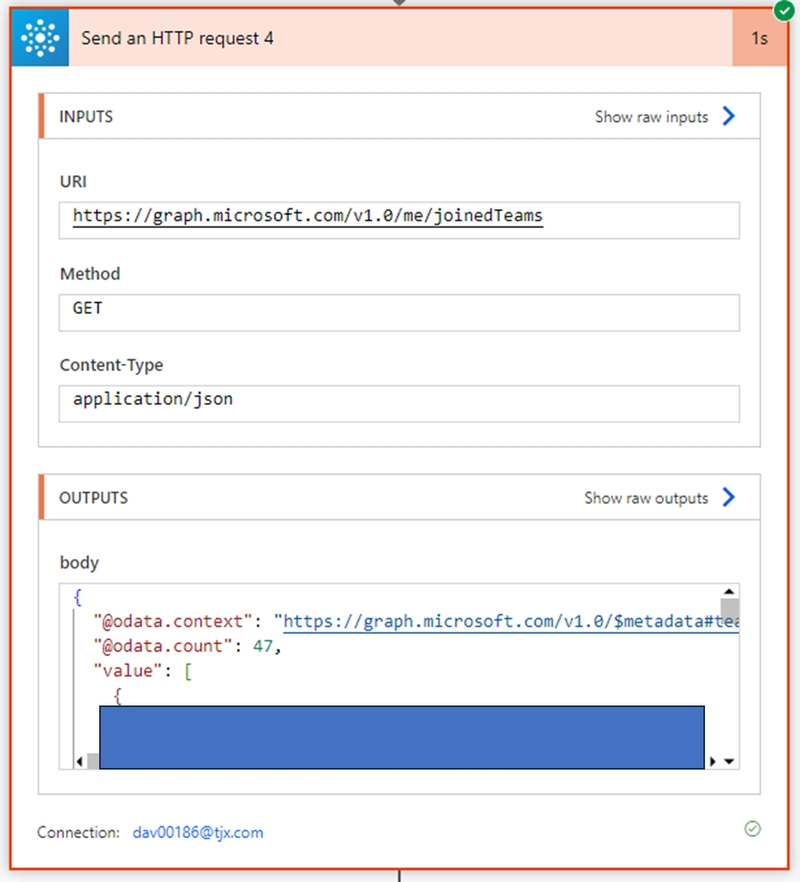Expand Show raw outputs chevron
Image resolution: width=800 pixels, height=882 pixels.
click(x=729, y=497)
